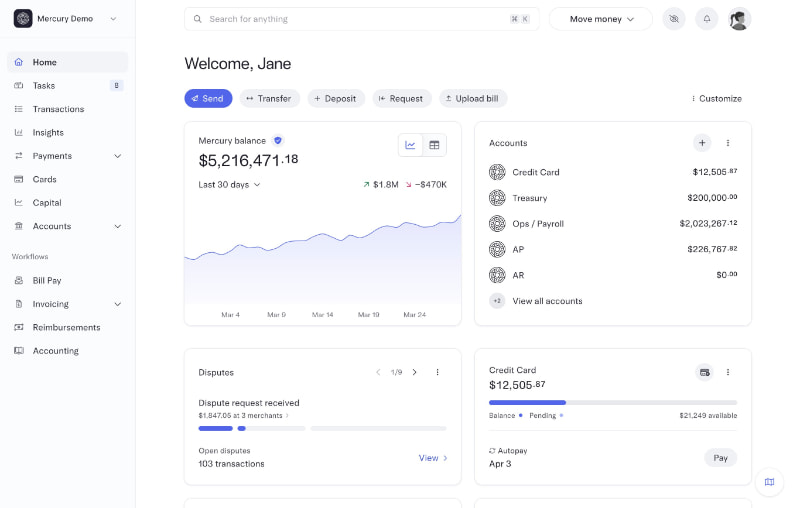Open Home in the sidebar

click(x=67, y=62)
